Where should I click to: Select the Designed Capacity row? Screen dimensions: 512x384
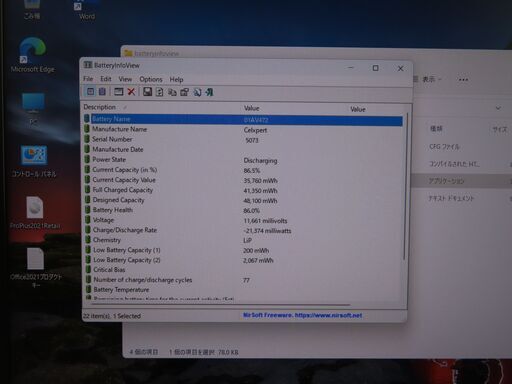point(243,200)
